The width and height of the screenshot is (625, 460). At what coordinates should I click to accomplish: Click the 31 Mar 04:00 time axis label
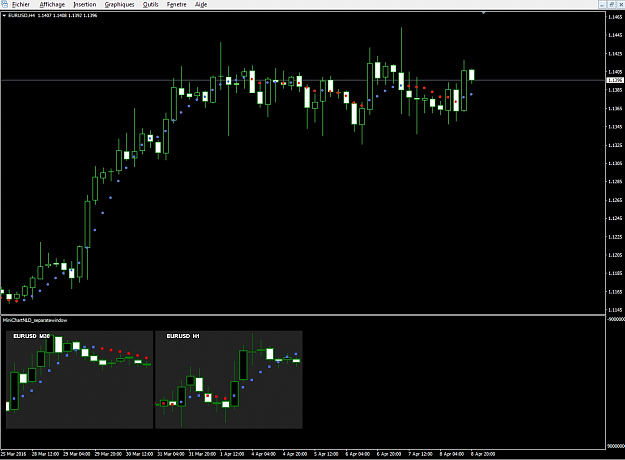(x=171, y=454)
